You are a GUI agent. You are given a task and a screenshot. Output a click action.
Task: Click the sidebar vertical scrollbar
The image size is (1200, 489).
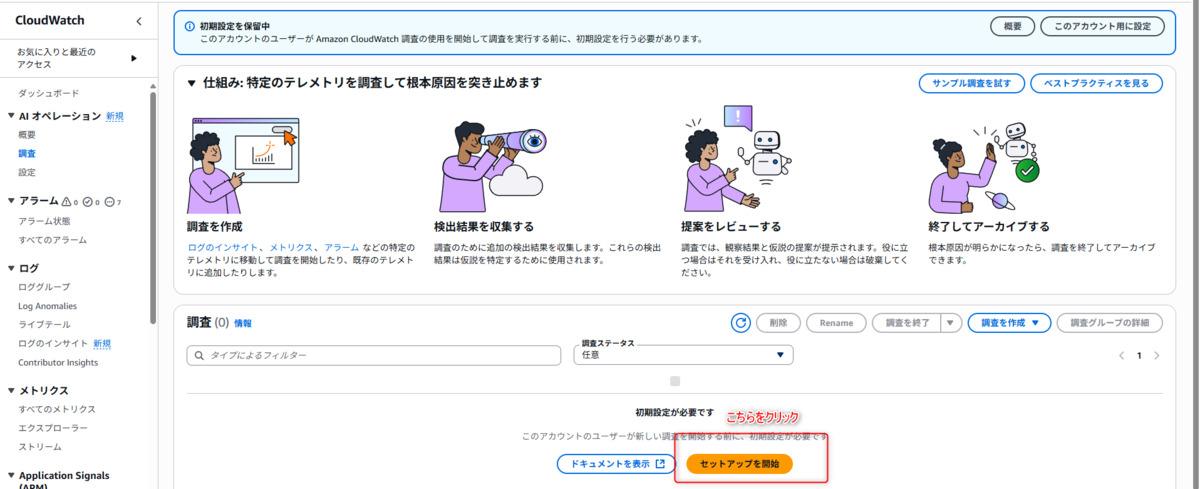tap(152, 205)
